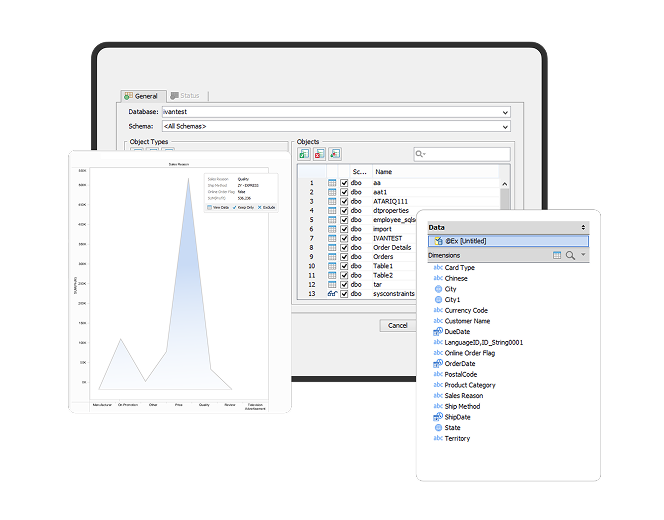Click the table icon in row import
The image size is (664, 520).
332,229
